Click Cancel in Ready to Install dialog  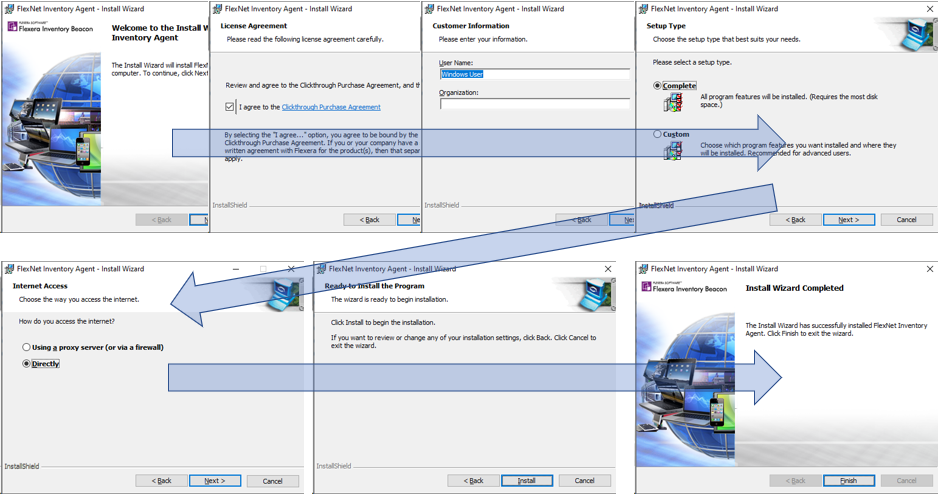(x=585, y=481)
